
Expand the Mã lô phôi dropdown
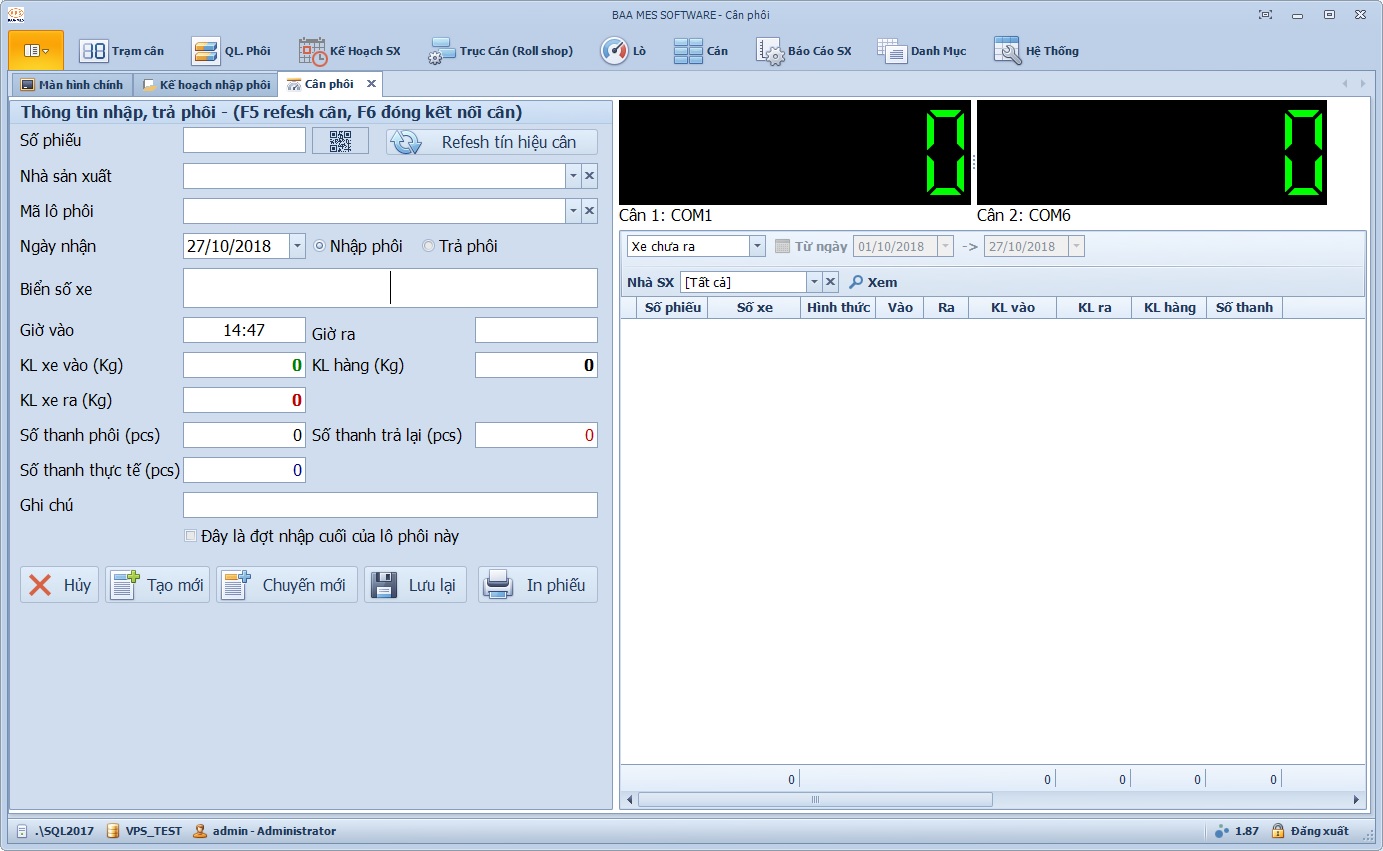573,211
